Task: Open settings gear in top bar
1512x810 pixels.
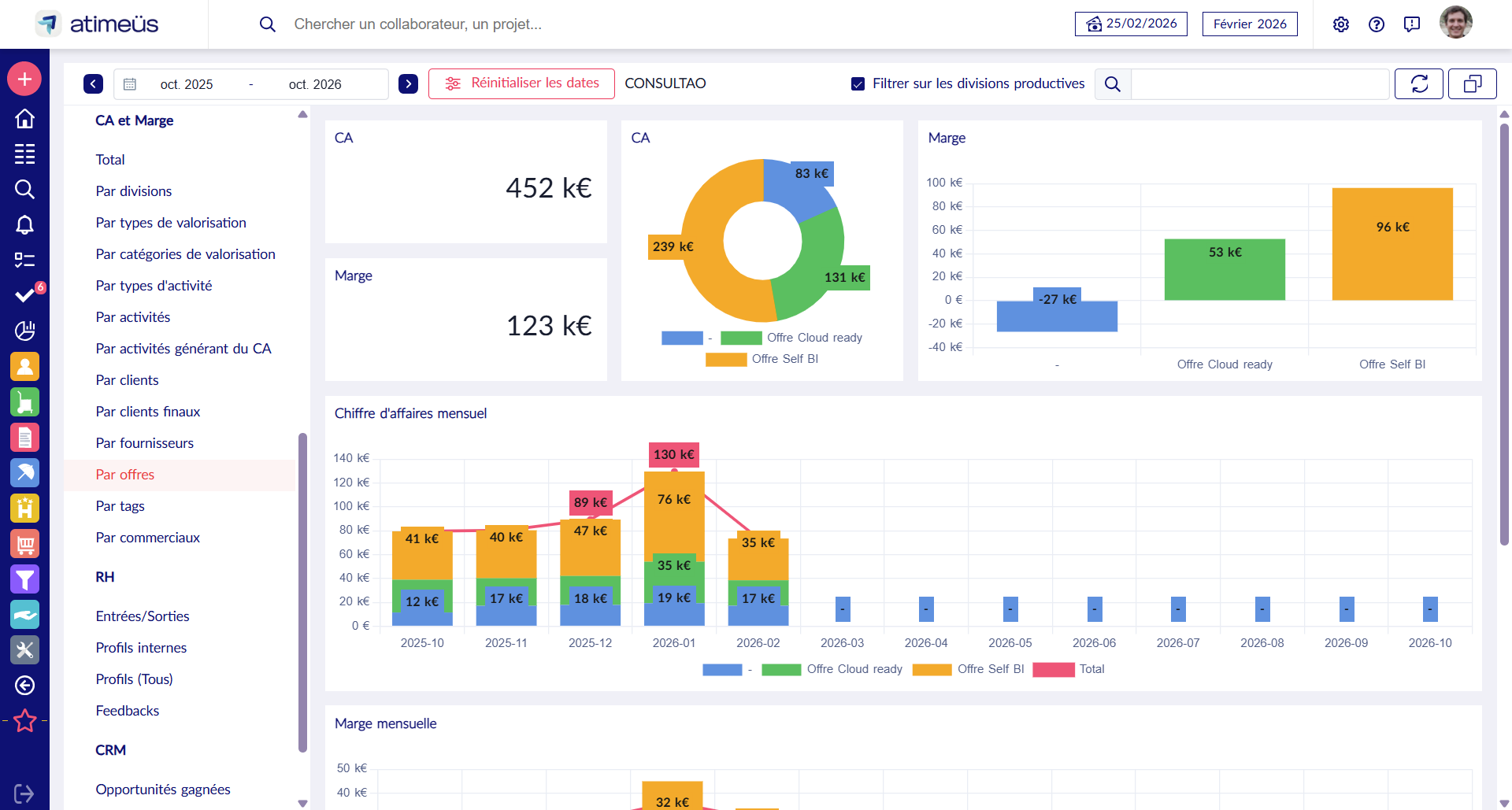Action: [x=1340, y=24]
